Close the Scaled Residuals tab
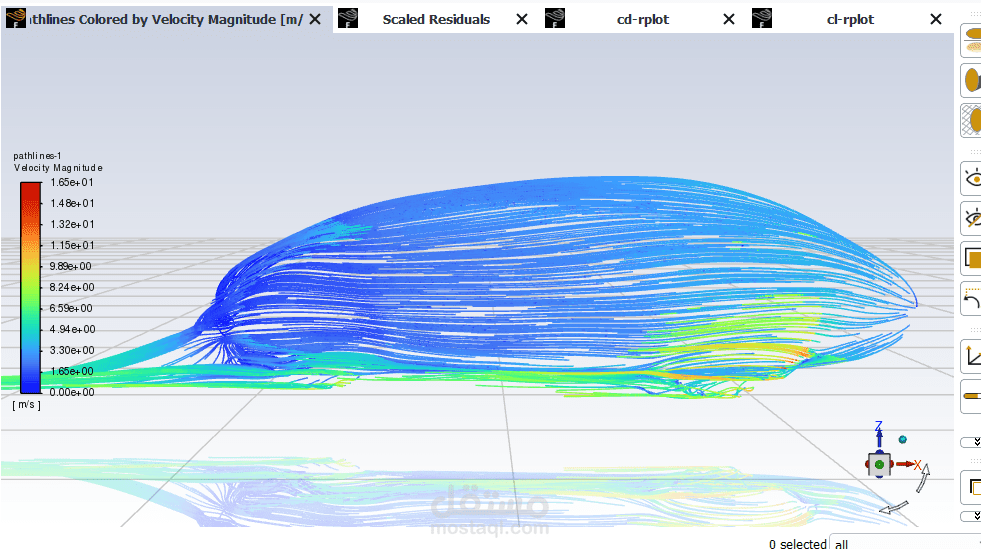 (522, 19)
